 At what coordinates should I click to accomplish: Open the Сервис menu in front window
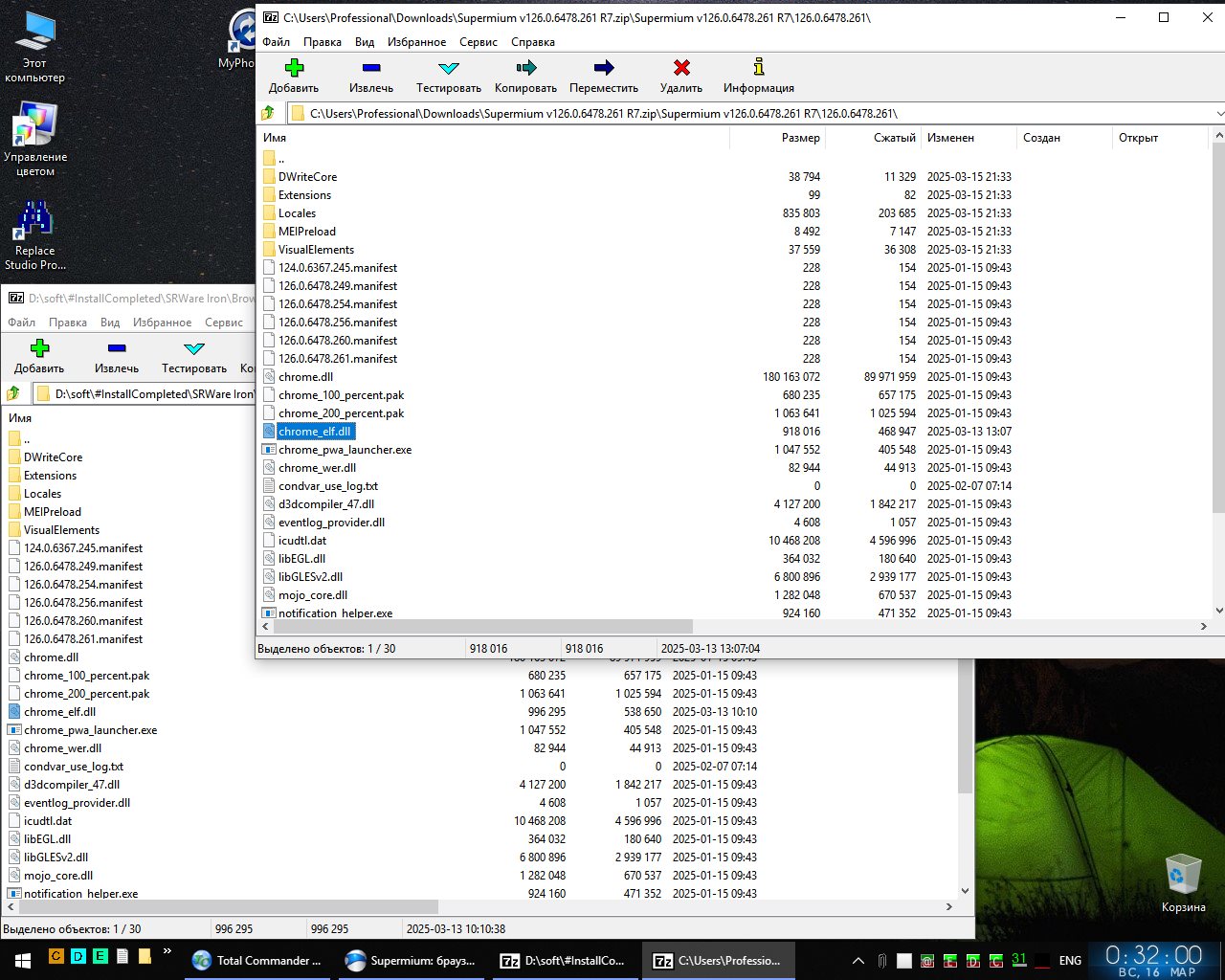tap(479, 42)
